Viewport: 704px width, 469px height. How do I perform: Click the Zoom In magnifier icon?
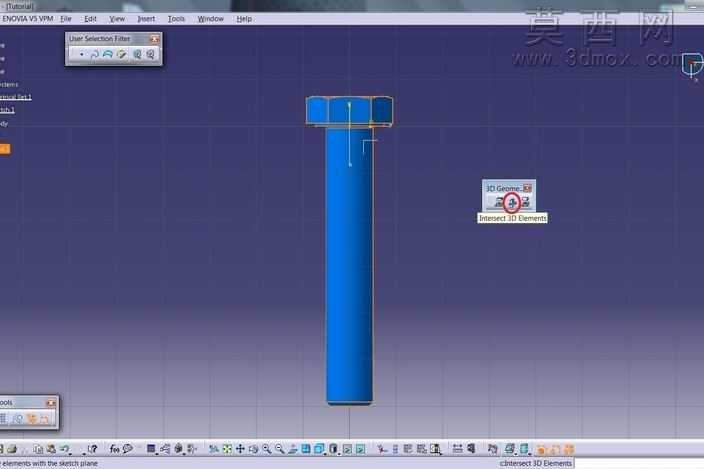pyautogui.click(x=266, y=449)
